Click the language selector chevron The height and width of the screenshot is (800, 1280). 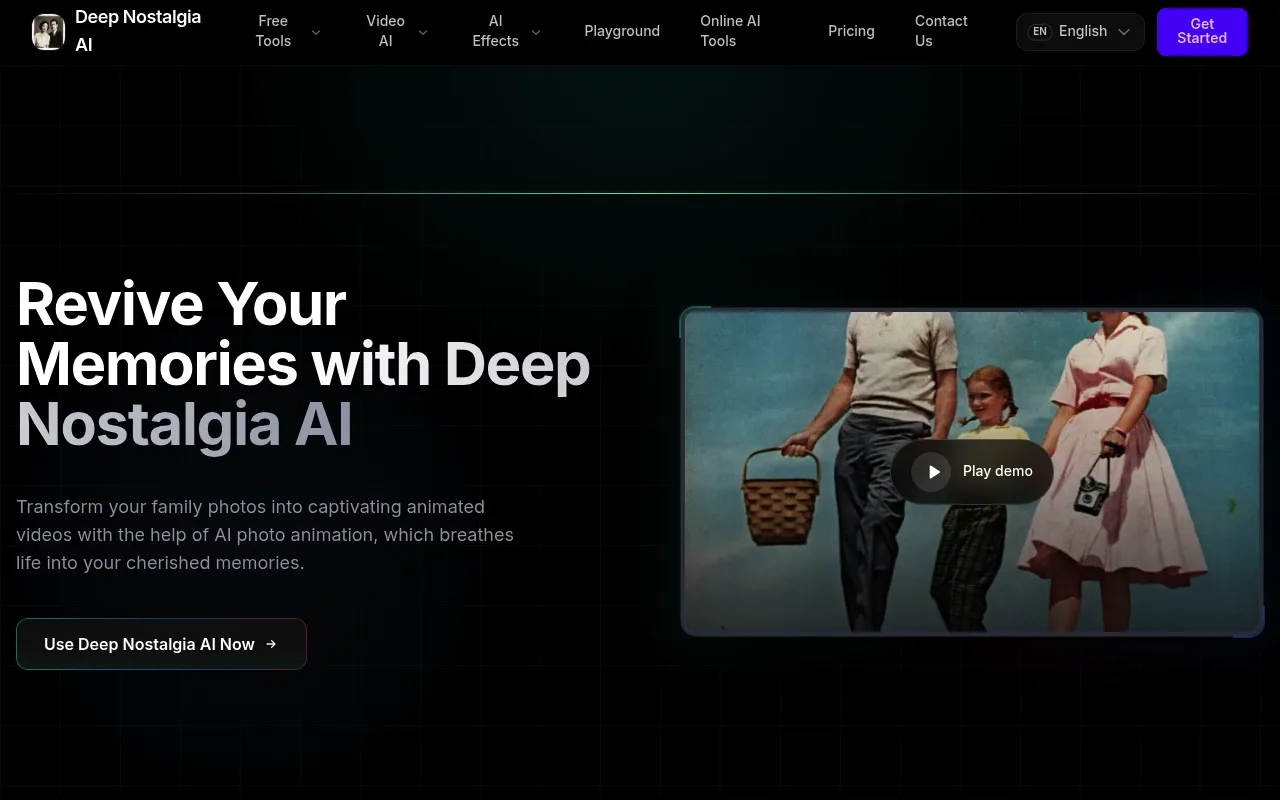point(1124,32)
